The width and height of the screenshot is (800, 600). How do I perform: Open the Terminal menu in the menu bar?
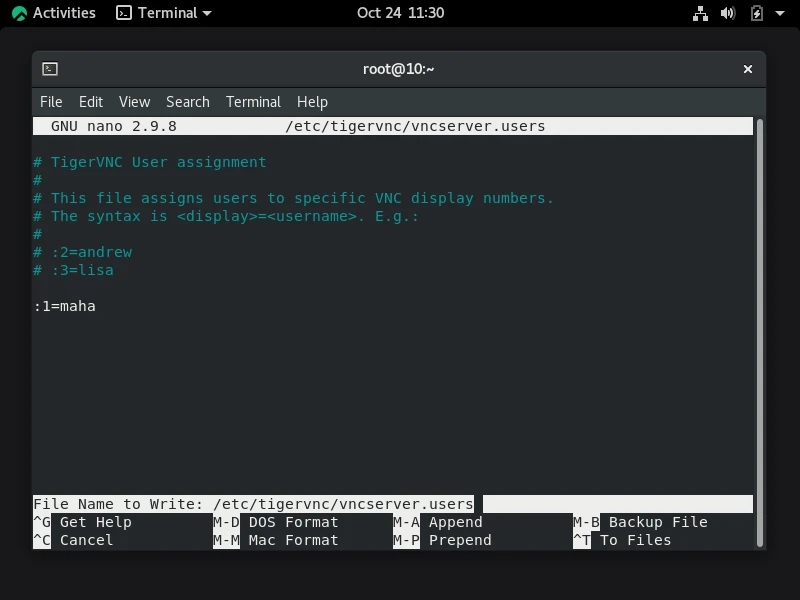253,101
